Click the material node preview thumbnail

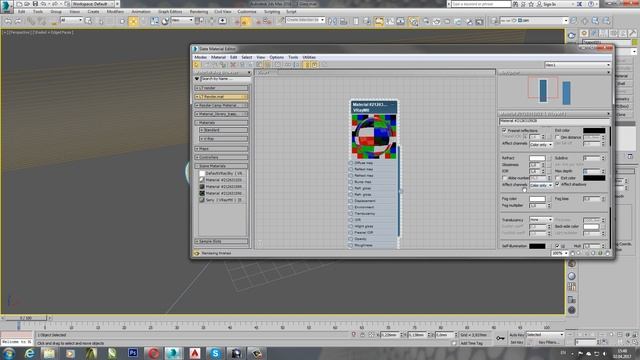pos(374,136)
